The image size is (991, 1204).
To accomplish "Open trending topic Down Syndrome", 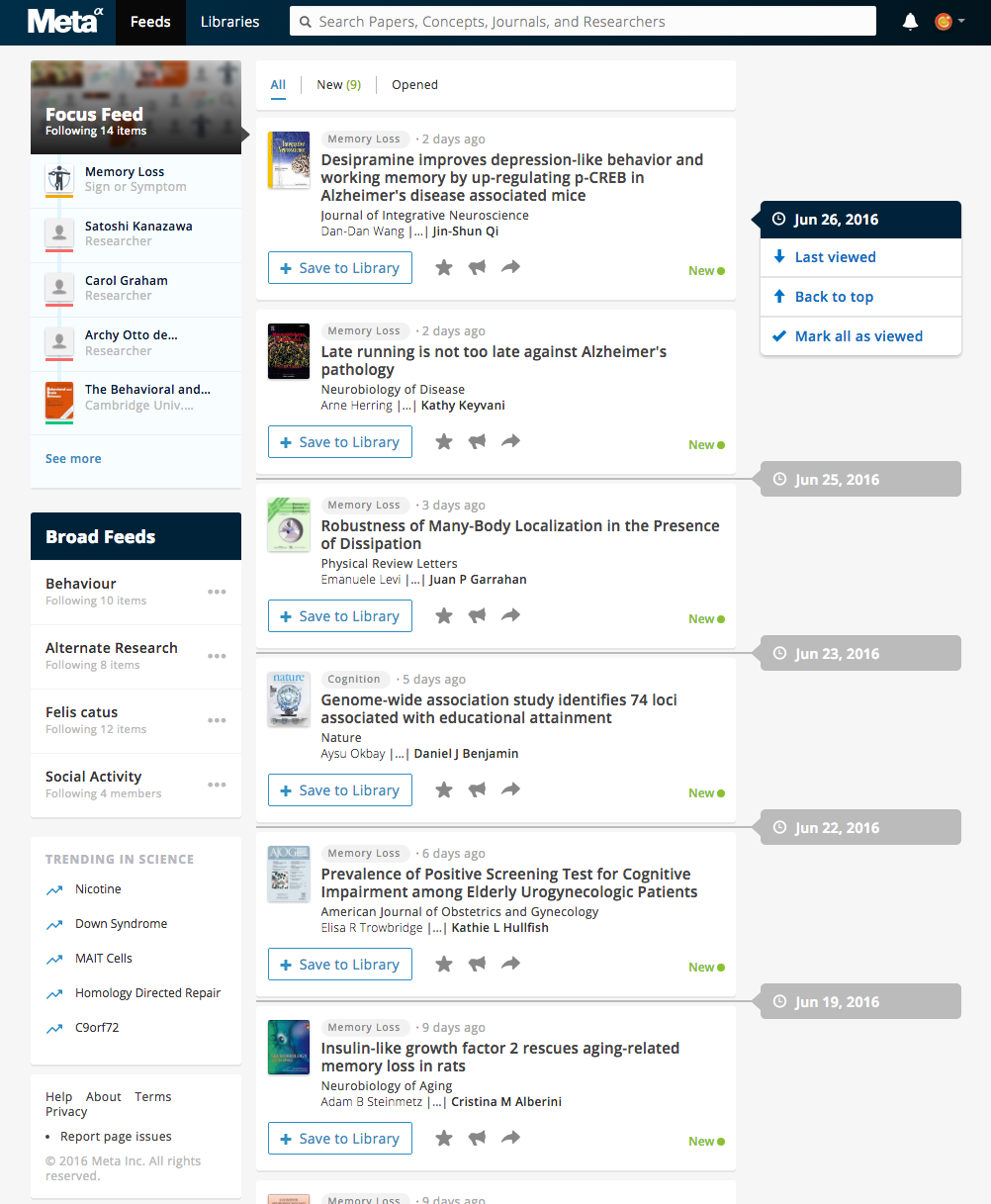I will [121, 924].
